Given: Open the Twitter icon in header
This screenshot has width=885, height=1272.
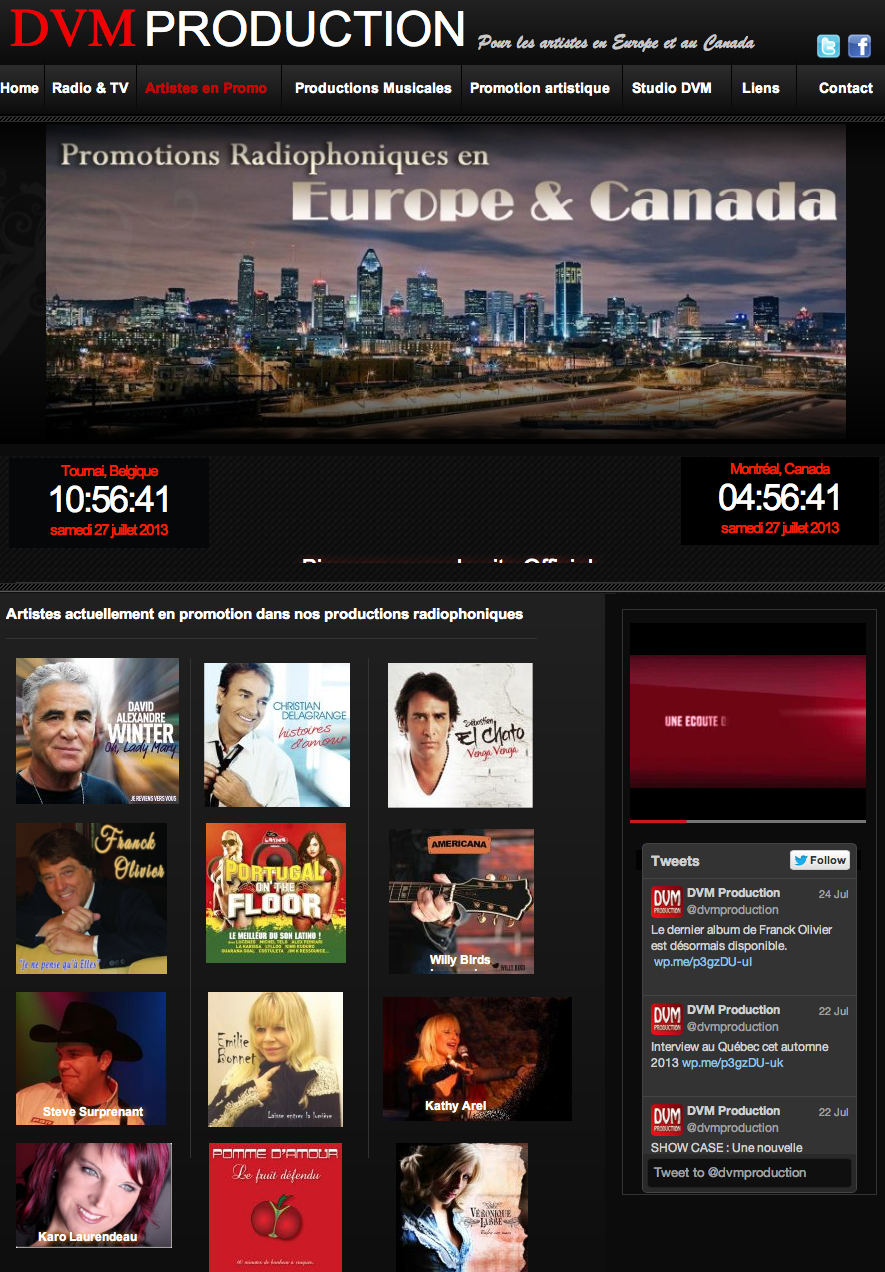Looking at the screenshot, I should coord(828,46).
